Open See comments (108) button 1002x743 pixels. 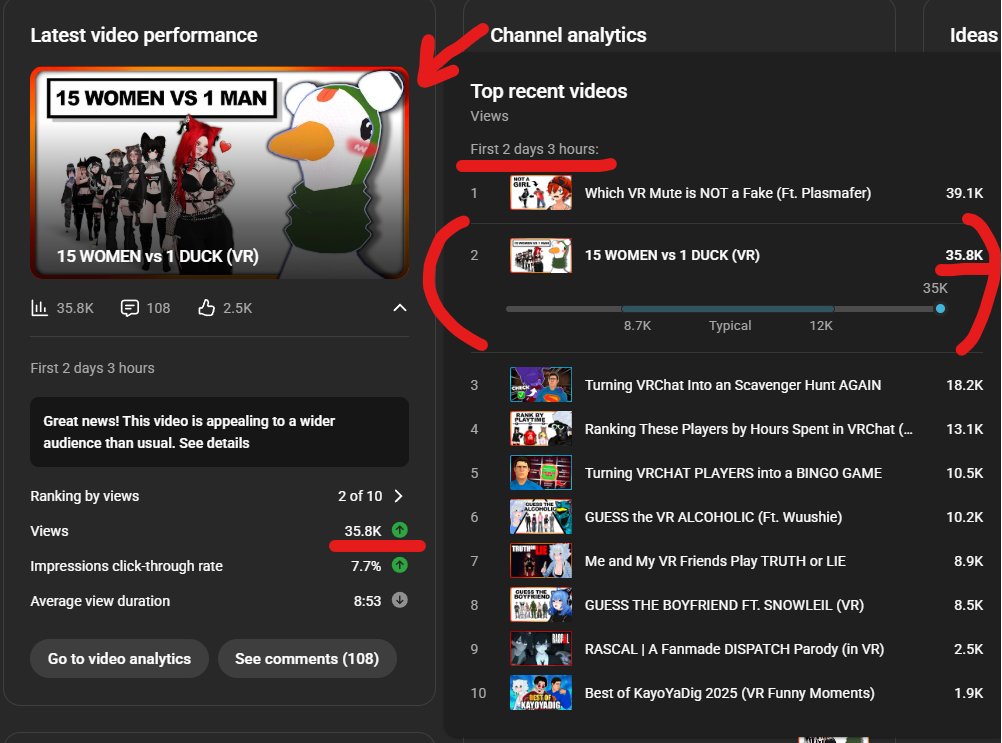(307, 659)
